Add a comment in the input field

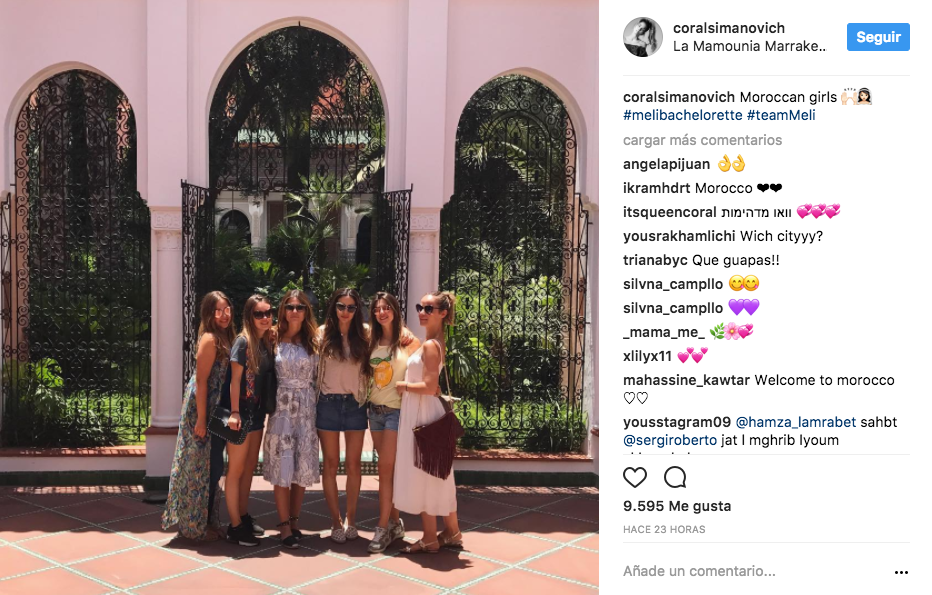(755, 571)
